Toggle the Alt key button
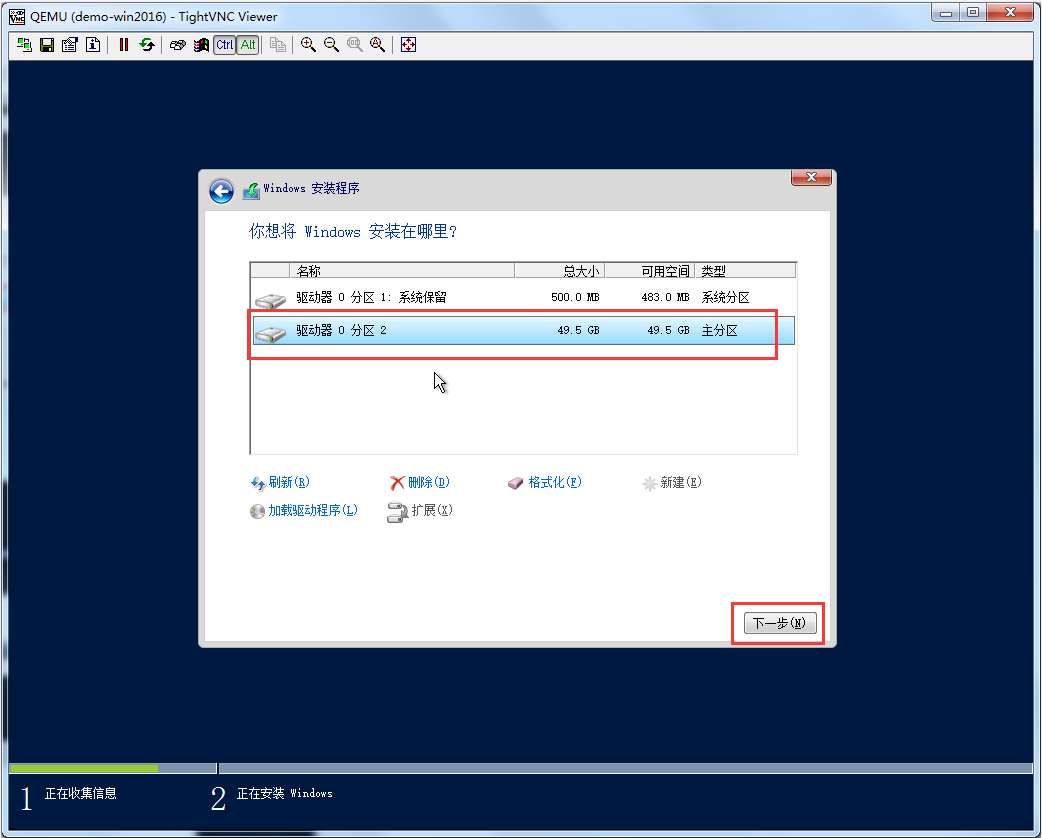 (x=248, y=45)
